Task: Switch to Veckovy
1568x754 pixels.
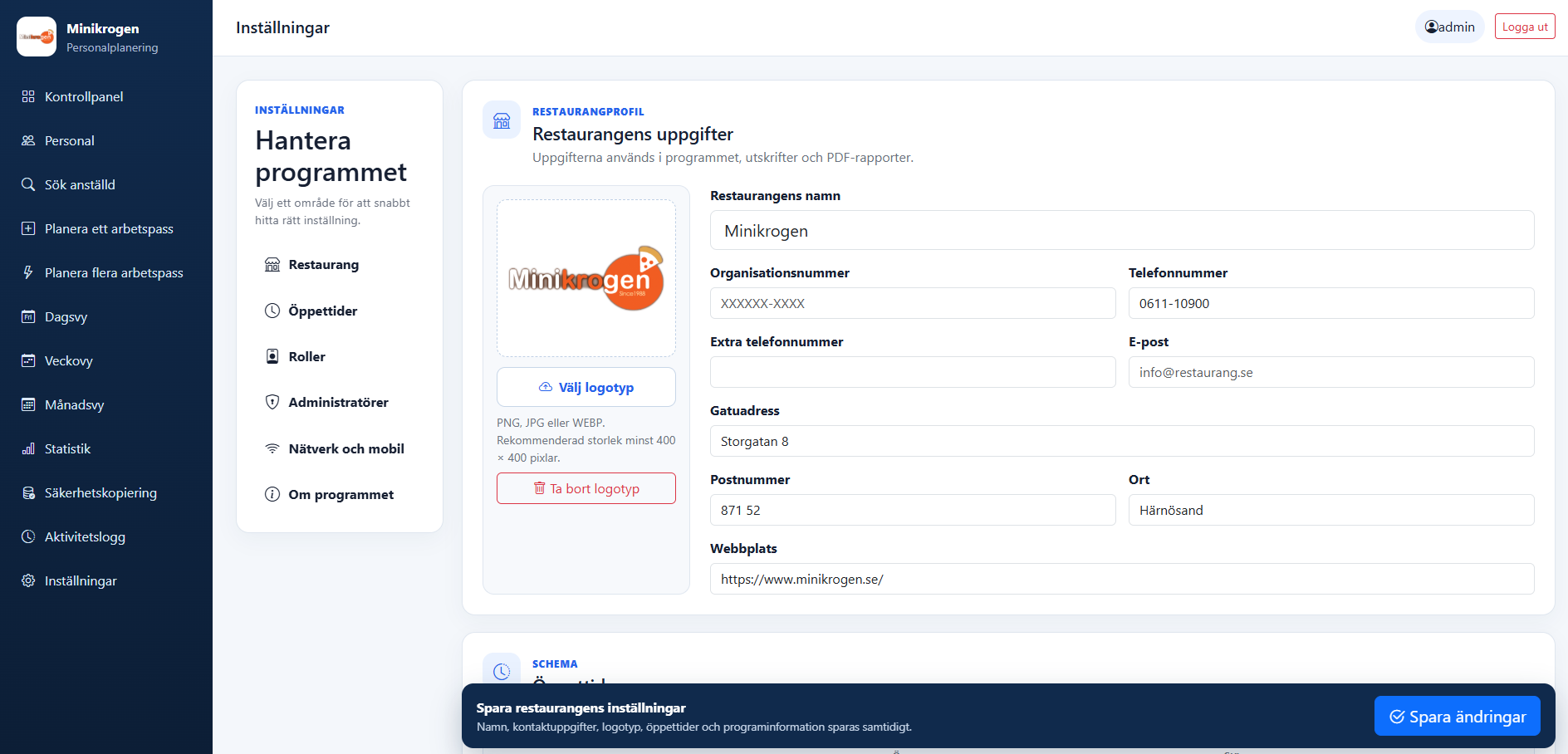Action: pos(106,360)
